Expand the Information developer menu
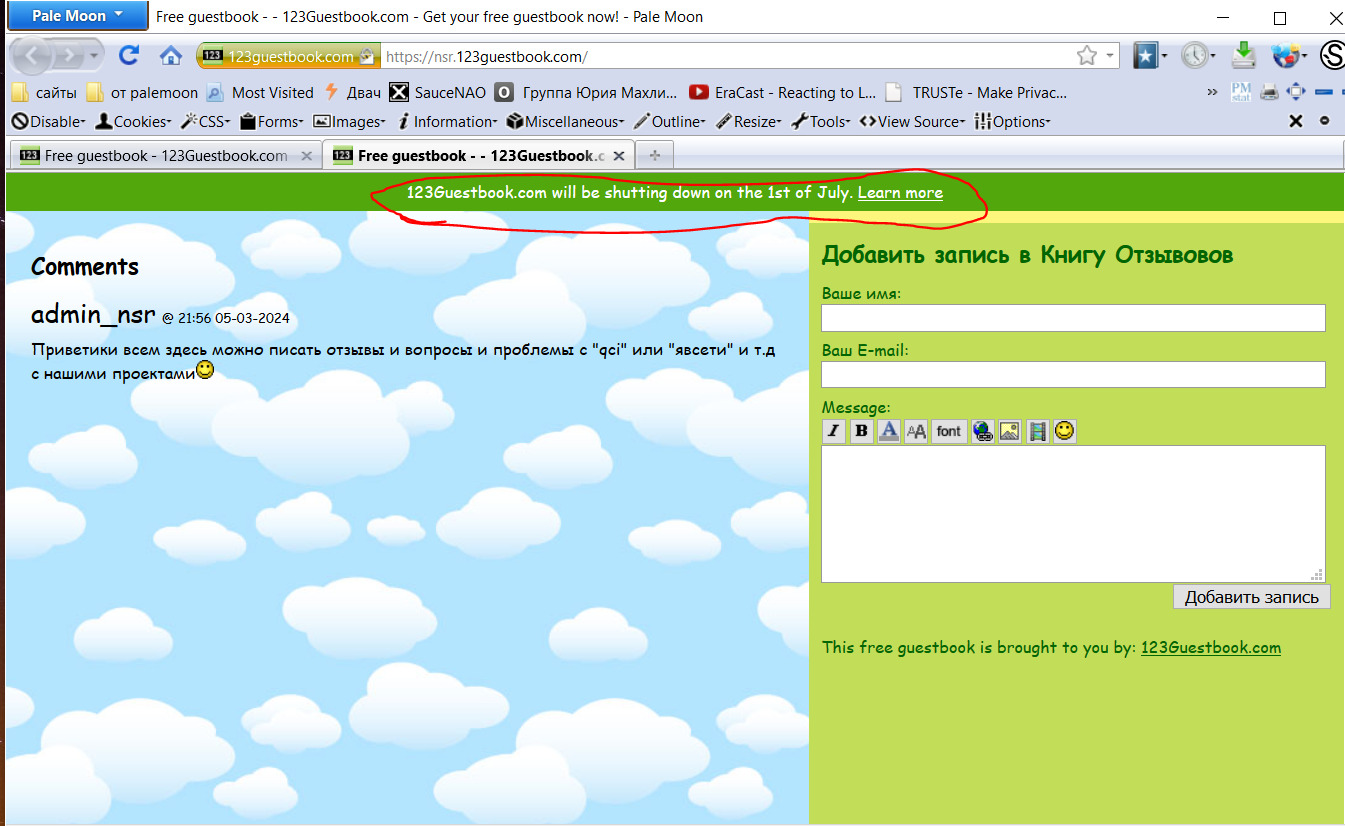1345x826 pixels. pyautogui.click(x=447, y=121)
